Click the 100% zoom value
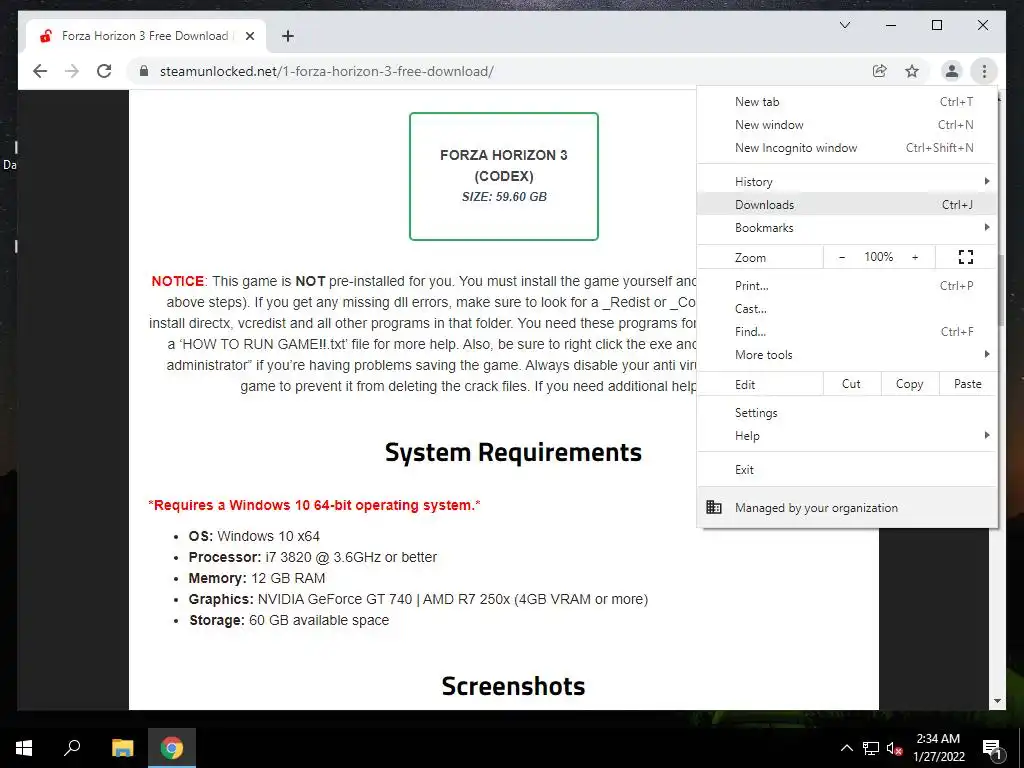 pos(878,257)
